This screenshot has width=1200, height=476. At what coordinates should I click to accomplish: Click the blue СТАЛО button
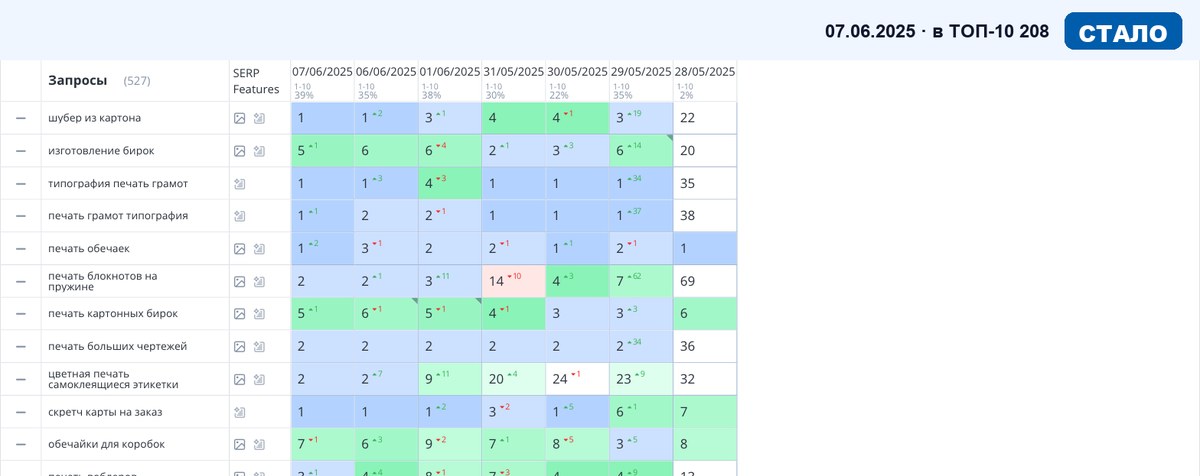1124,31
